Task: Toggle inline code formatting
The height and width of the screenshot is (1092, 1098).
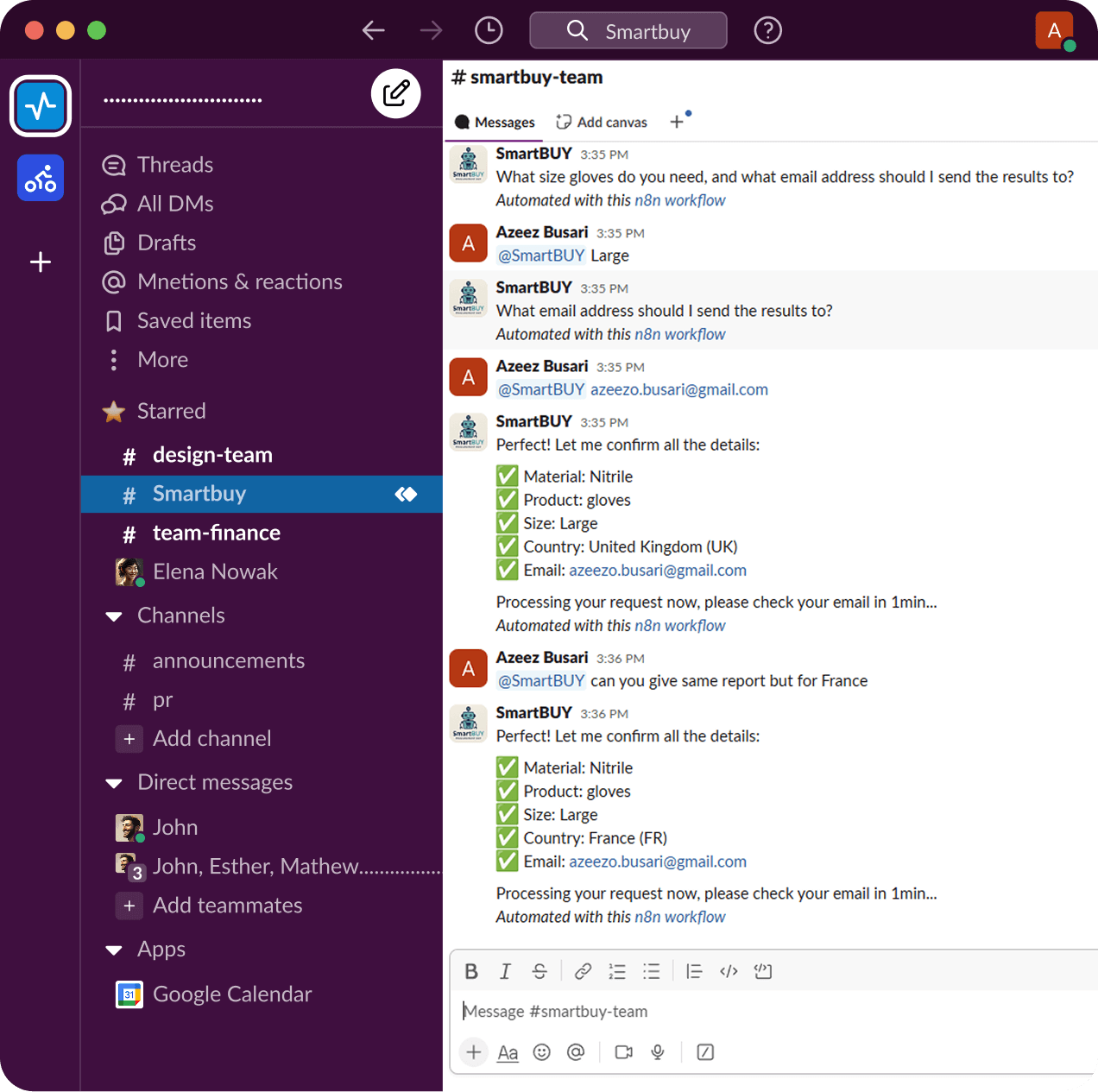Action: (x=729, y=972)
